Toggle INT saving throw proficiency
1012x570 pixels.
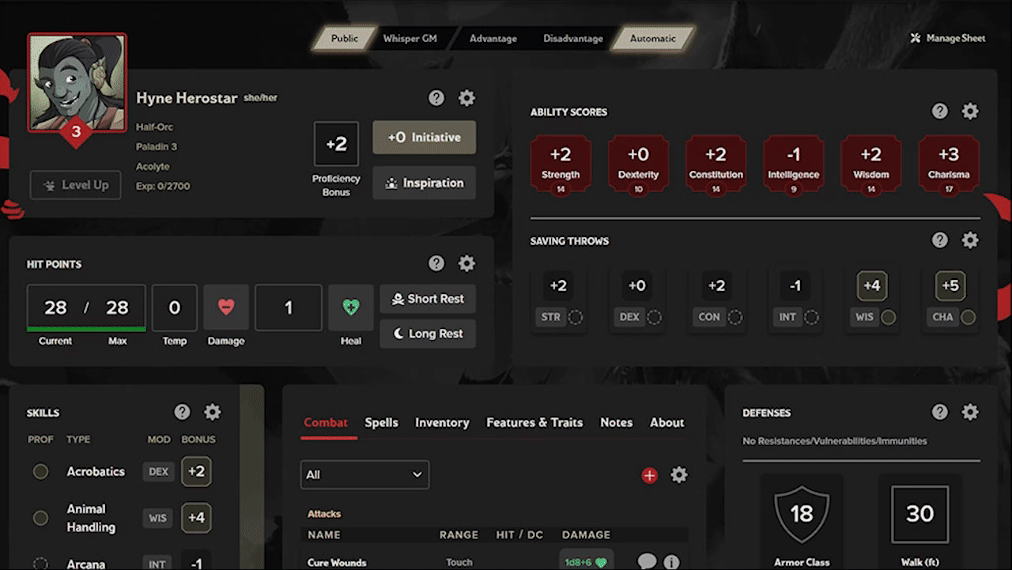coord(812,317)
